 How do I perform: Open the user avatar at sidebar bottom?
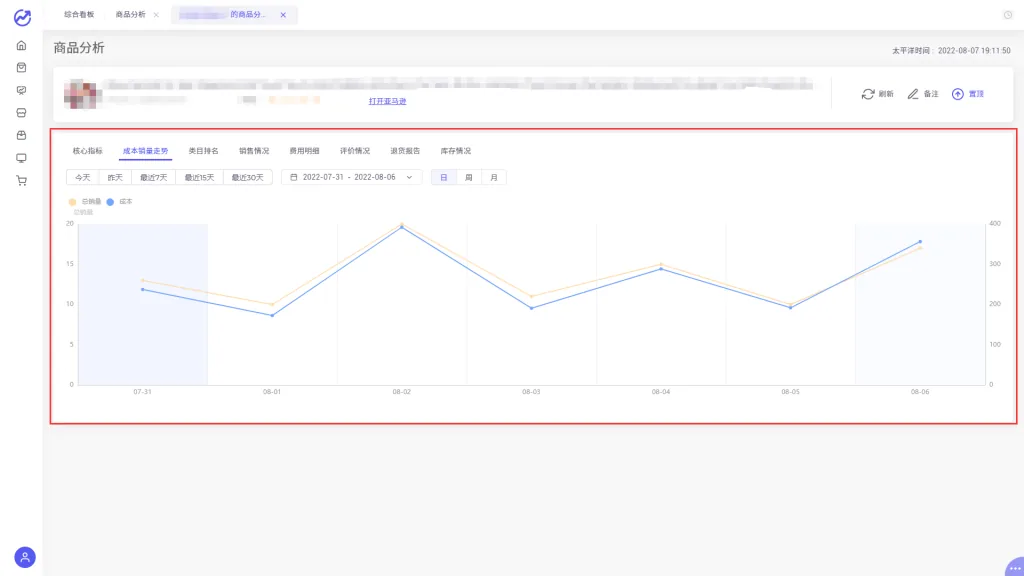tap(25, 557)
